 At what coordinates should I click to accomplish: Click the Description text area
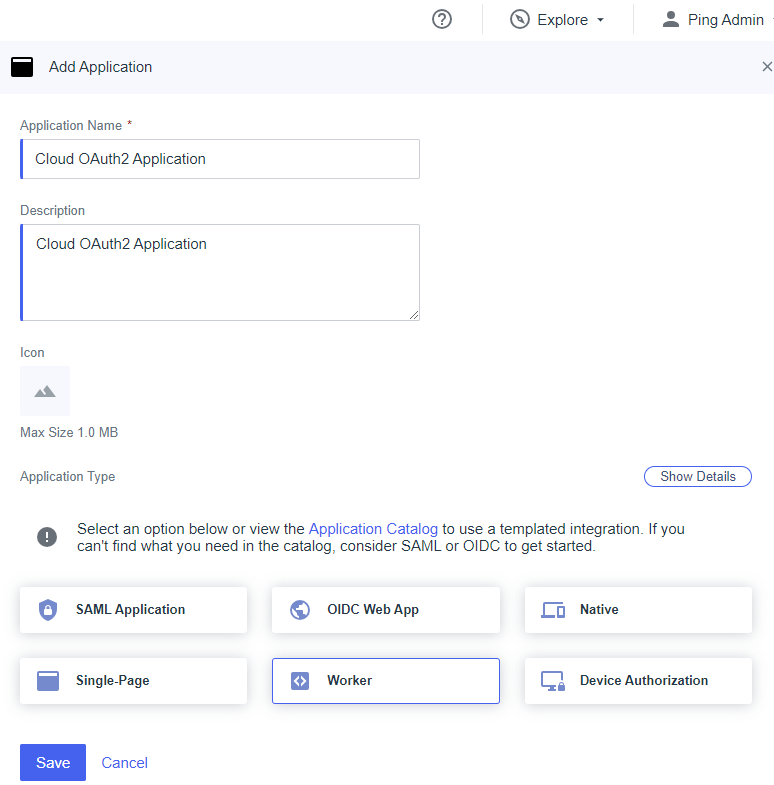tap(220, 272)
